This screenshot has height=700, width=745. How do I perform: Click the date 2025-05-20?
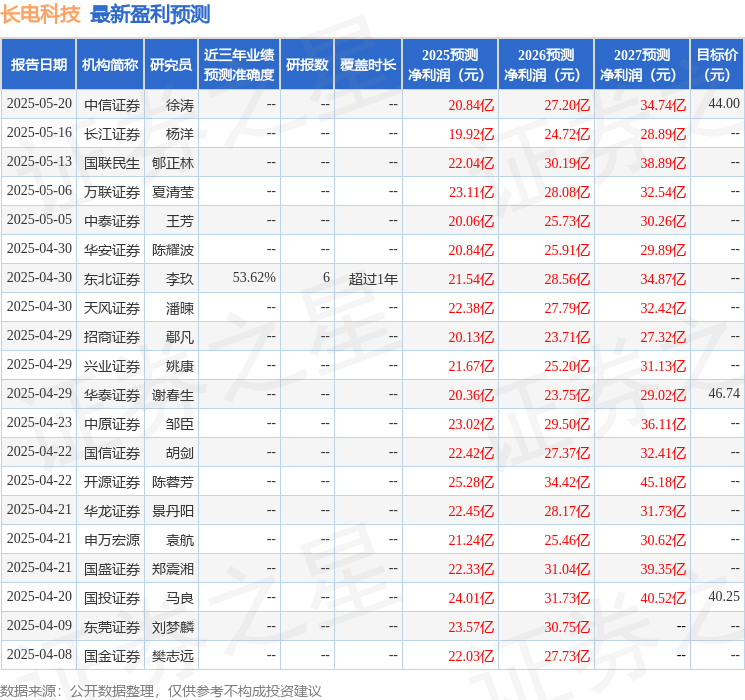coord(39,104)
